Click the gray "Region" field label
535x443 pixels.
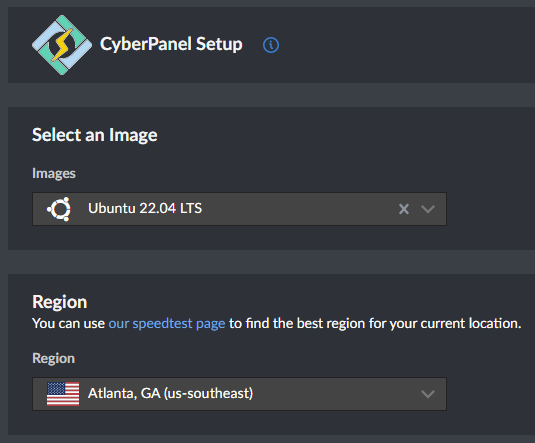click(53, 358)
